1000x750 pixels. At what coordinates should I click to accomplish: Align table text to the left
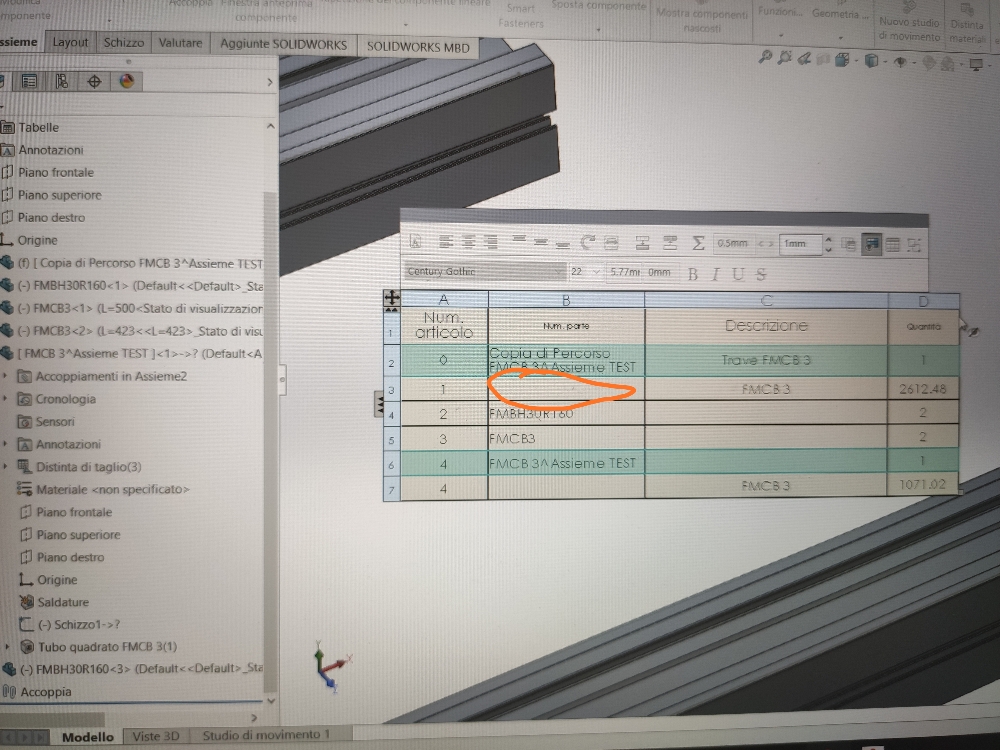[446, 242]
